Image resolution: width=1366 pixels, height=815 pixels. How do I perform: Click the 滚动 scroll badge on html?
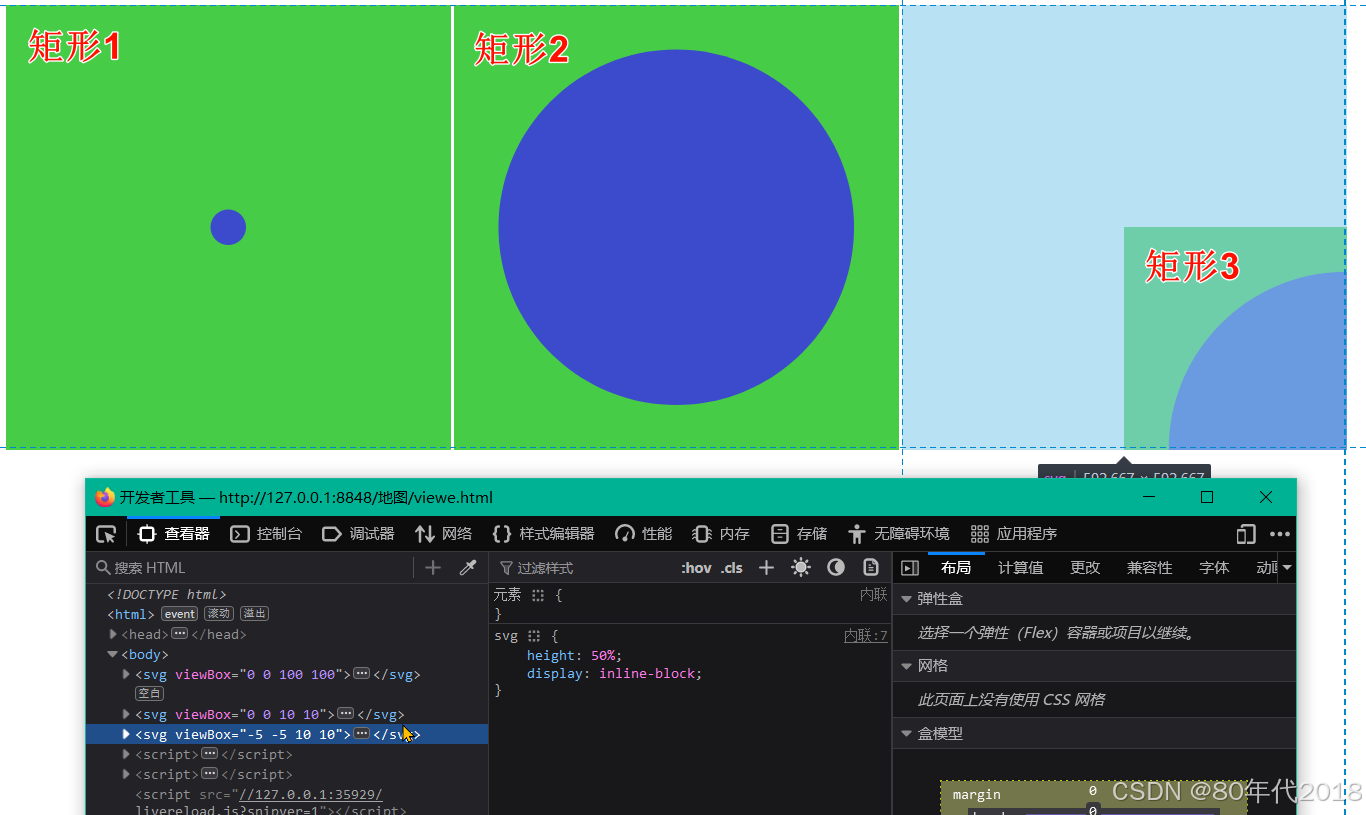219,614
